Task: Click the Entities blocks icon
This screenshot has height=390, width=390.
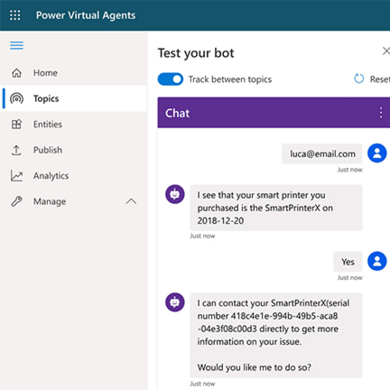Action: 16,124
